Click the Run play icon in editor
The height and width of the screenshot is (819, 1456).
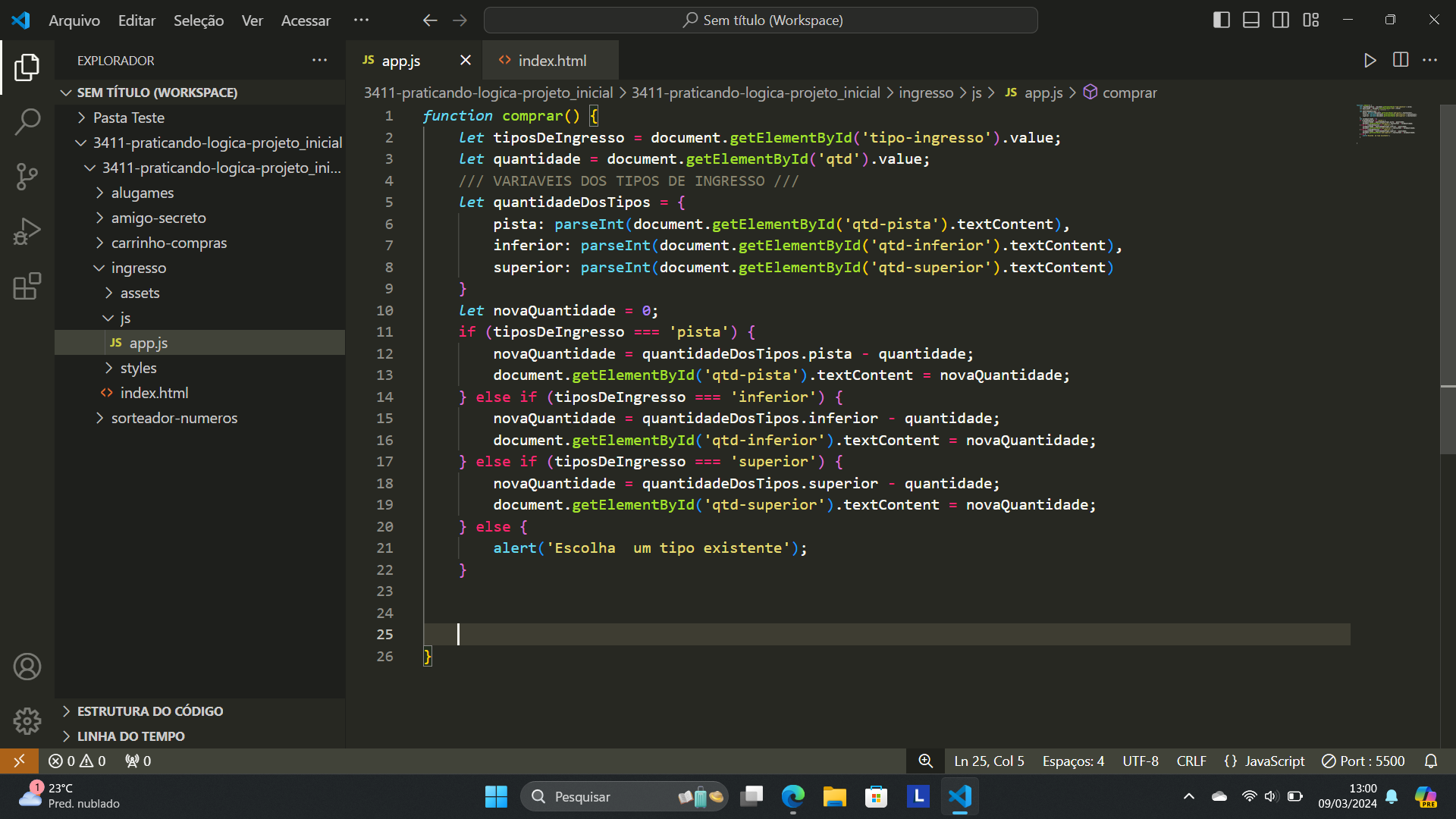point(1370,61)
